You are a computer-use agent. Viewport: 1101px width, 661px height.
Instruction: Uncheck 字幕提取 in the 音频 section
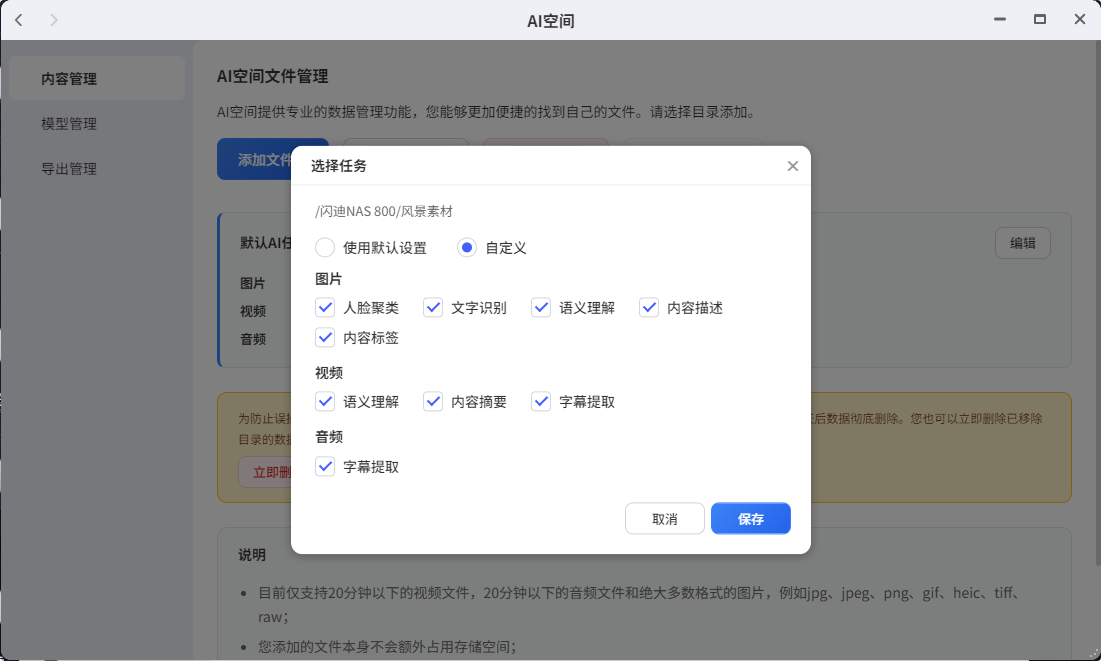324,466
